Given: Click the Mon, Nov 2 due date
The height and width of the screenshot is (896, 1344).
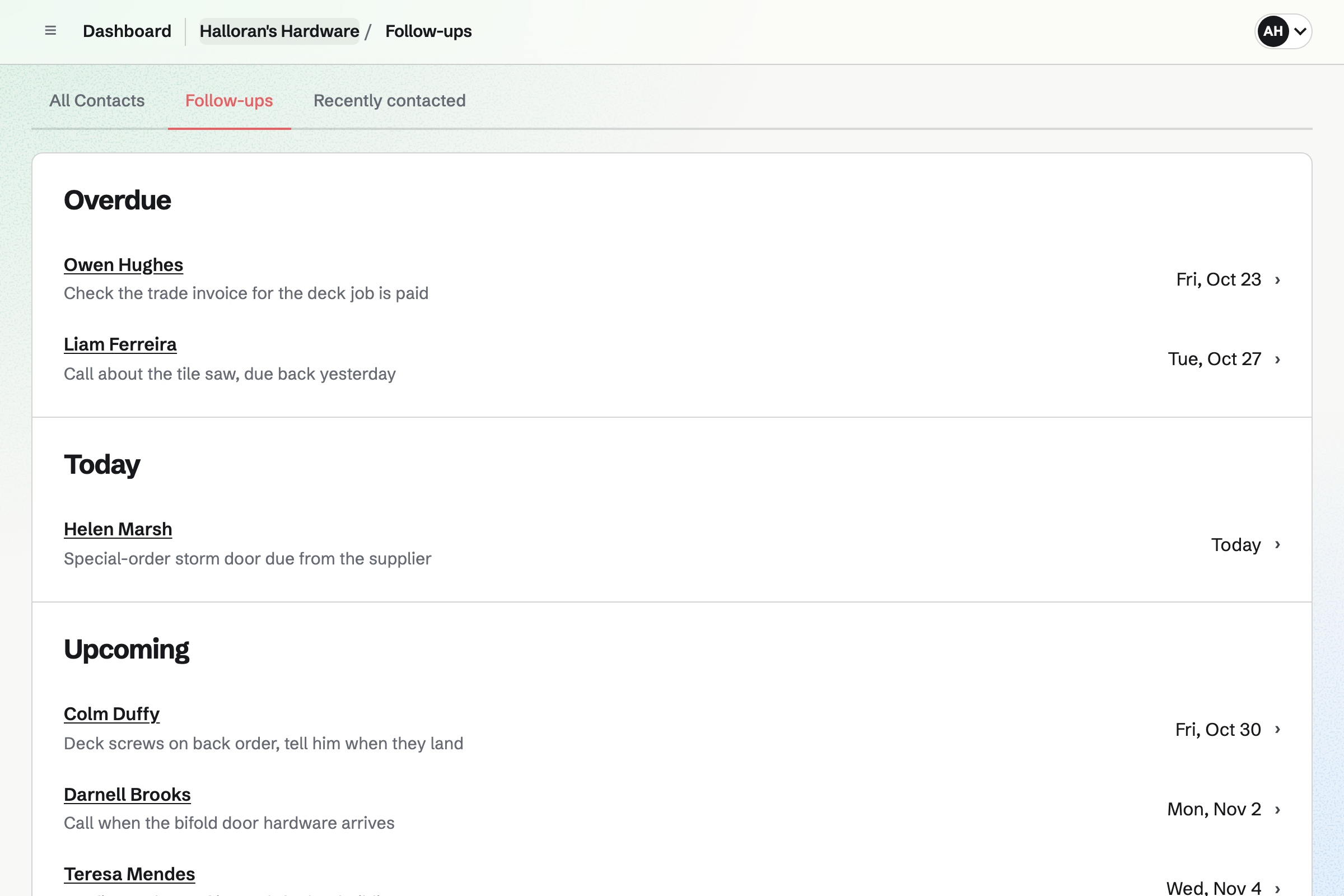Looking at the screenshot, I should click(x=1214, y=809).
